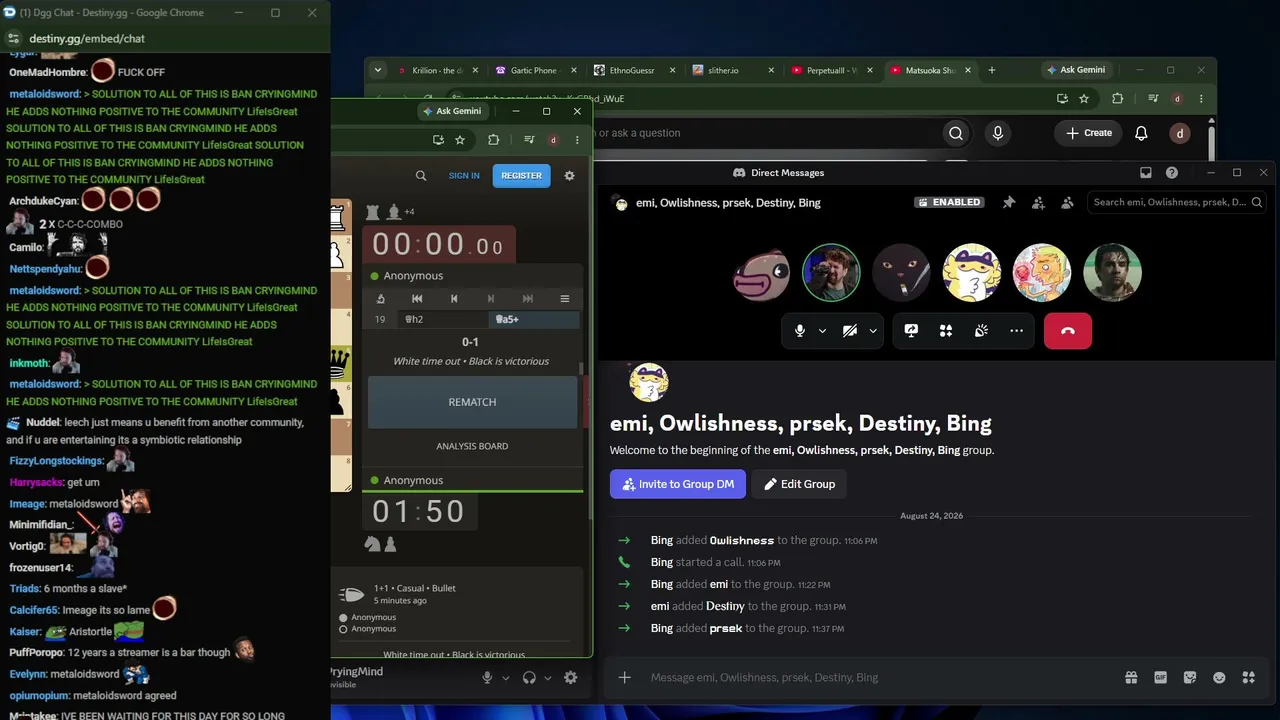
Task: Click Ask Gemini in YouTube Chrome window
Action: click(x=1076, y=70)
